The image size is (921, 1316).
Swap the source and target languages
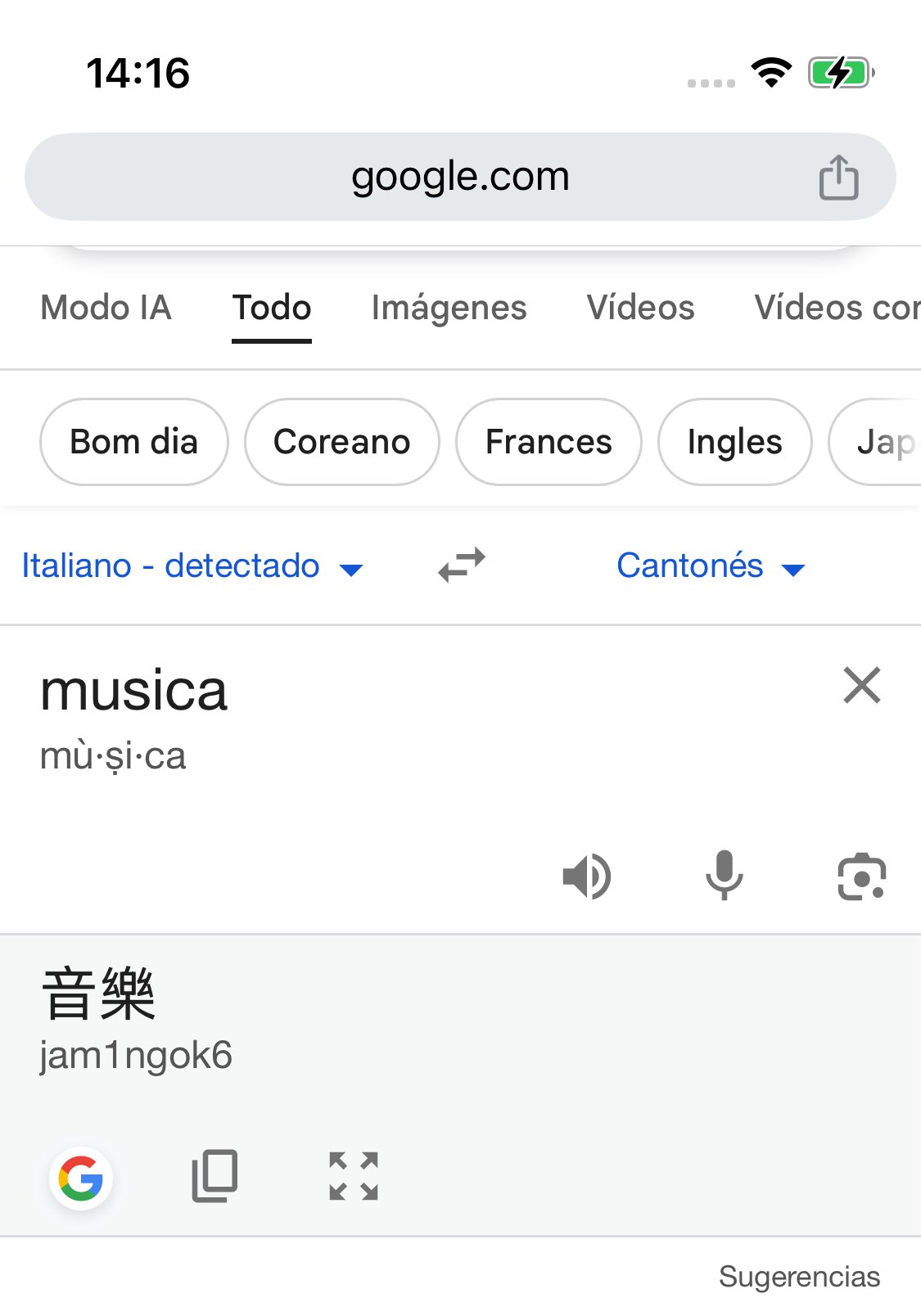(x=462, y=566)
